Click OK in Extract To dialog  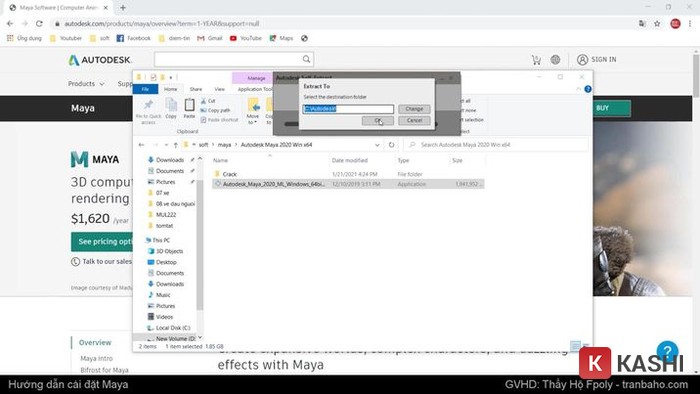[378, 120]
